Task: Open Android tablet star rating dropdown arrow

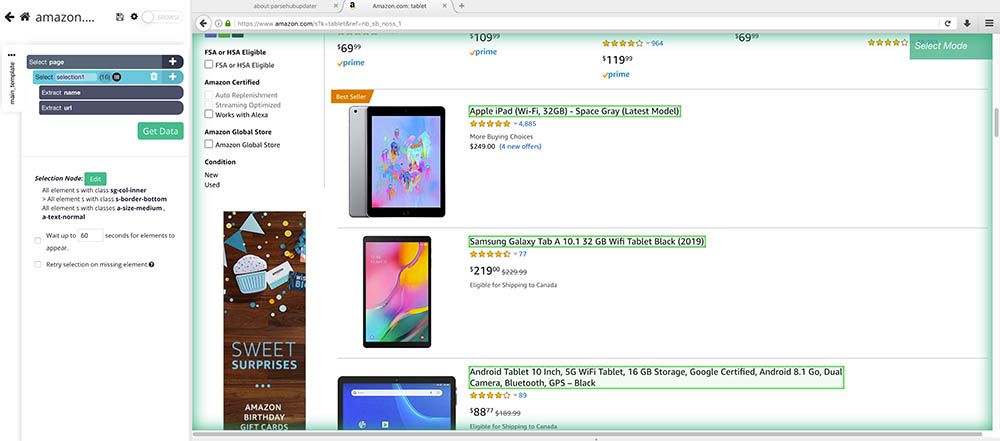Action: [515, 396]
